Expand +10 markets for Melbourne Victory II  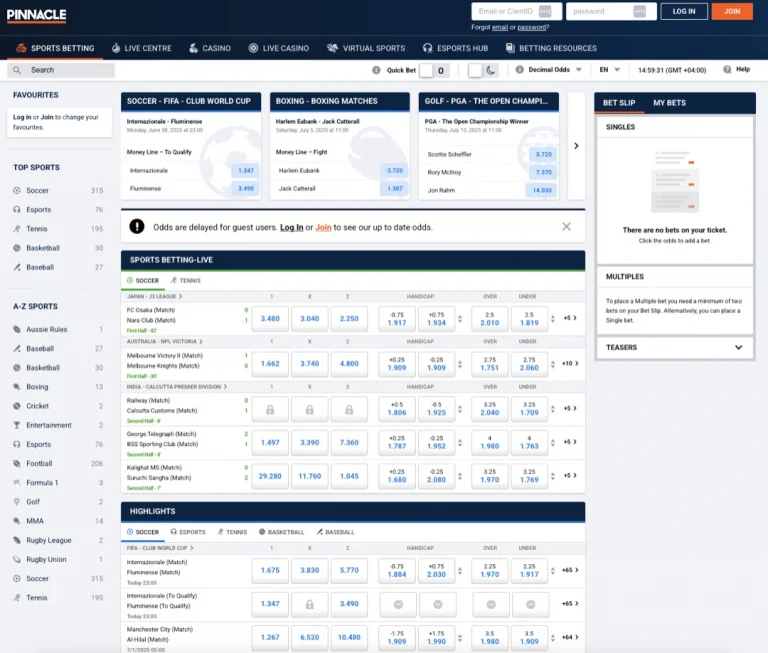(x=570, y=363)
